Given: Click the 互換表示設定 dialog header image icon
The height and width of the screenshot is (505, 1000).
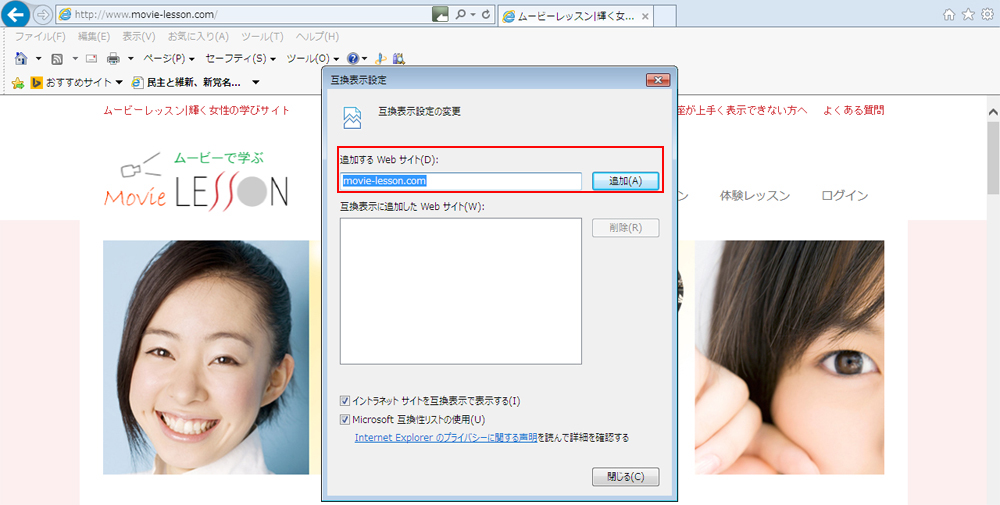Looking at the screenshot, I should (352, 117).
